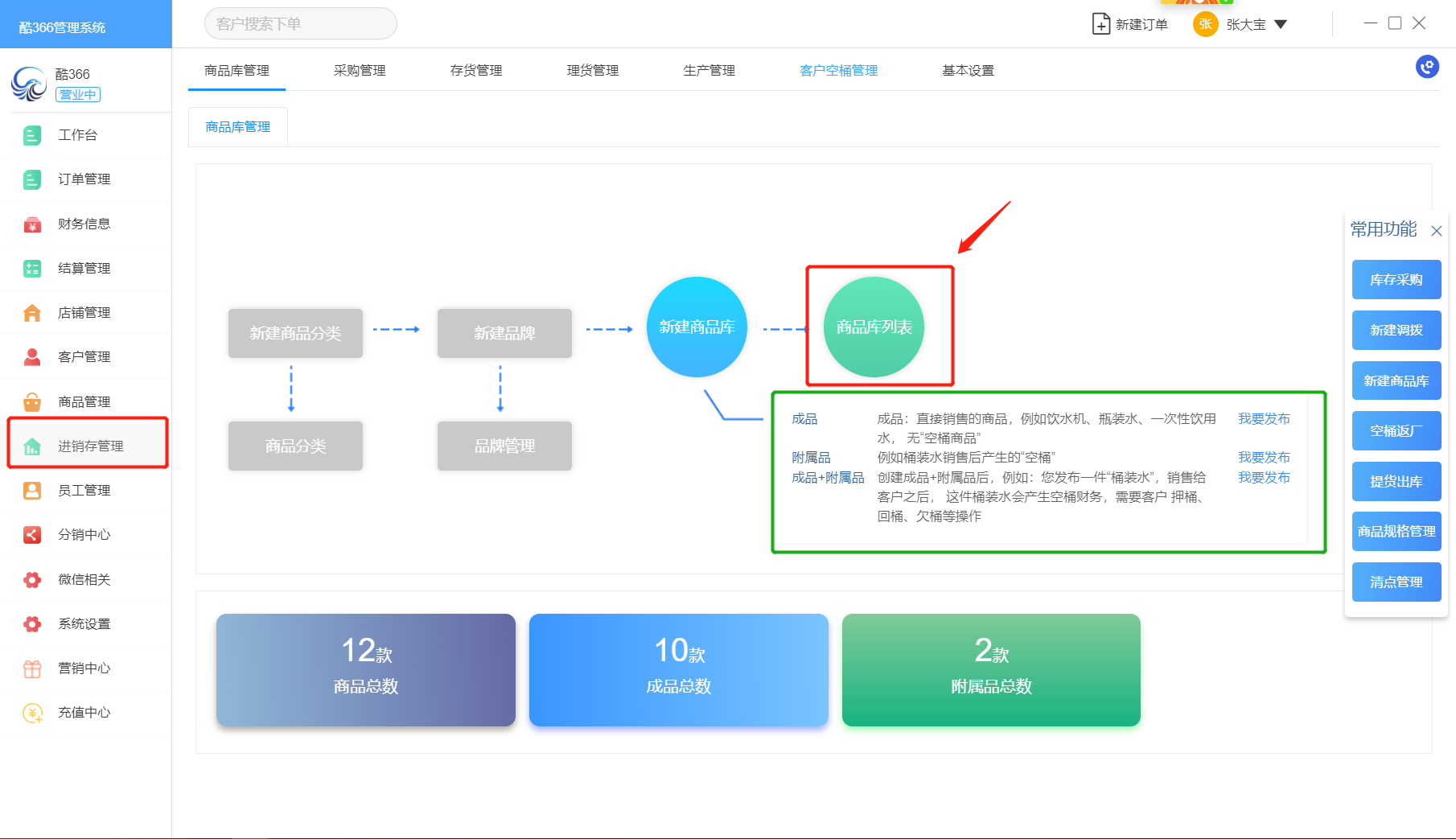1456x839 pixels.
Task: Expand the 张大宝 user dropdown arrow
Action: (x=1281, y=24)
